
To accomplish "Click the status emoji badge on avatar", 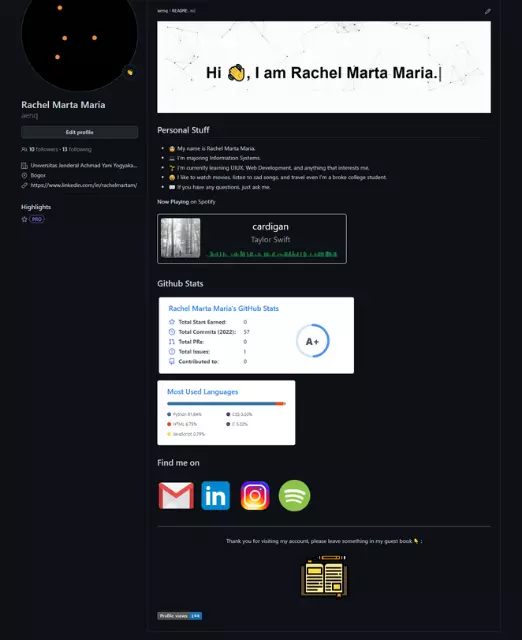I will (x=130, y=72).
